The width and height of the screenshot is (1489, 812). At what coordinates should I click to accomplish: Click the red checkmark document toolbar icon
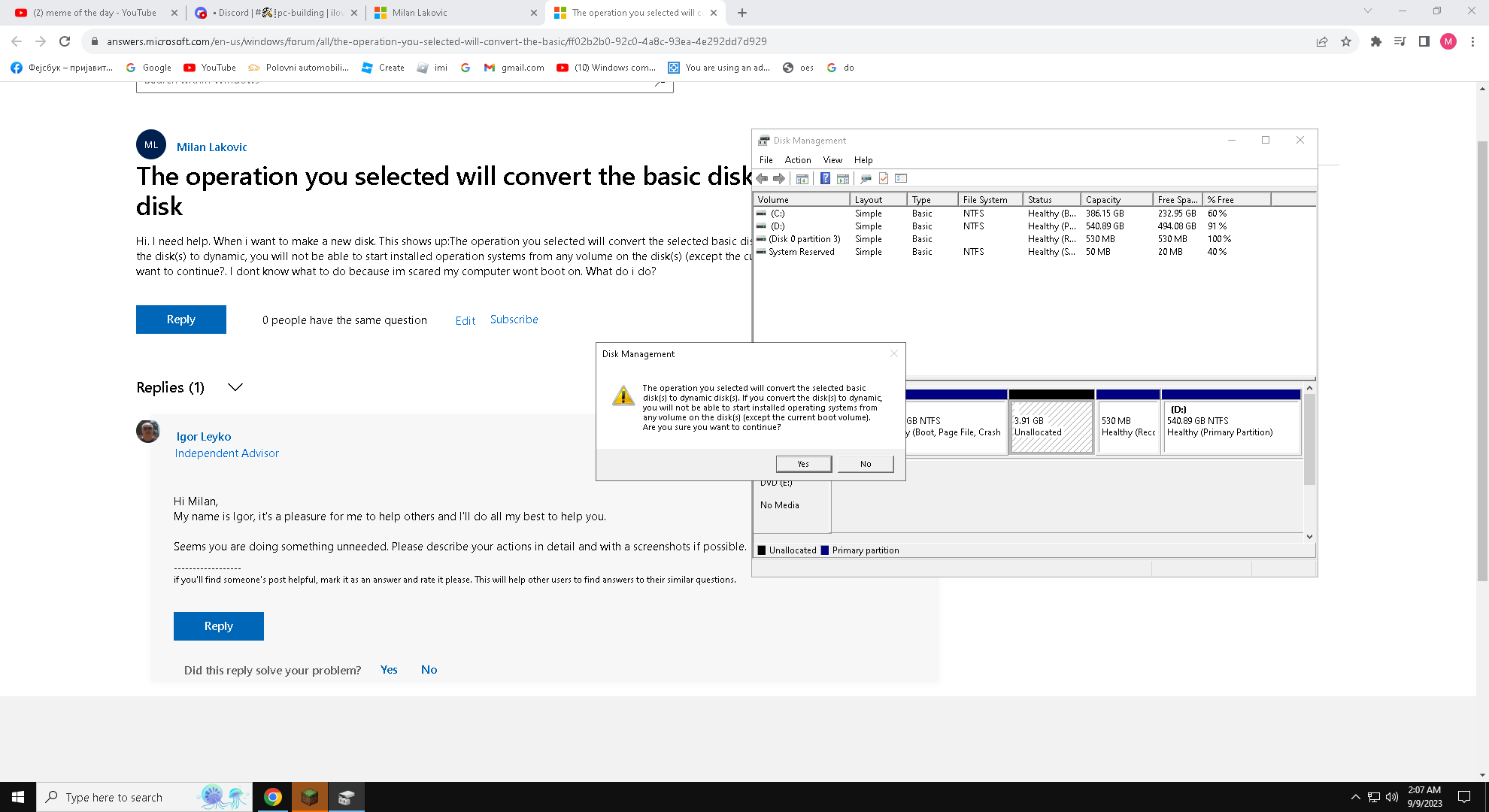(884, 179)
